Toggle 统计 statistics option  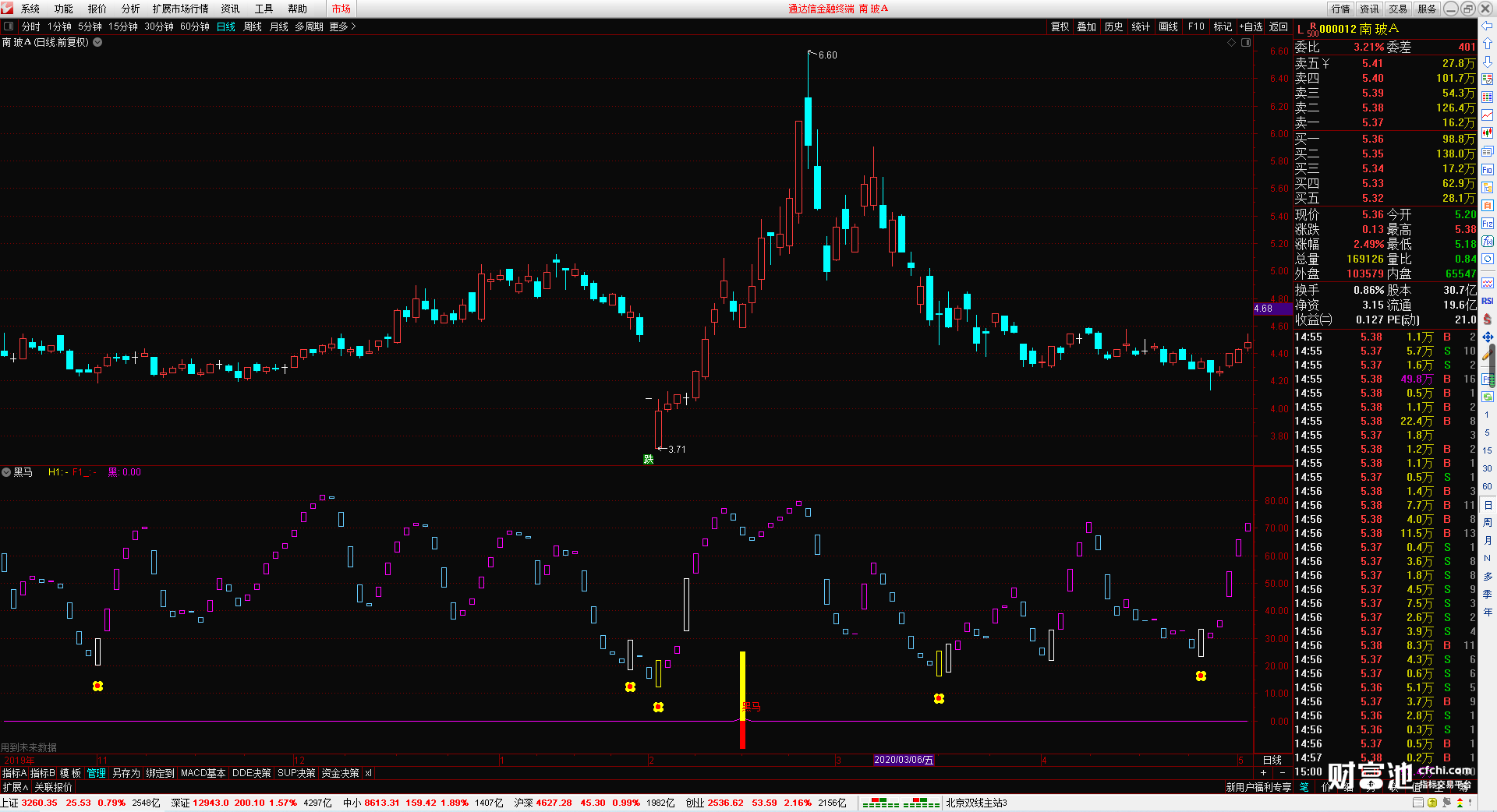[x=1141, y=26]
